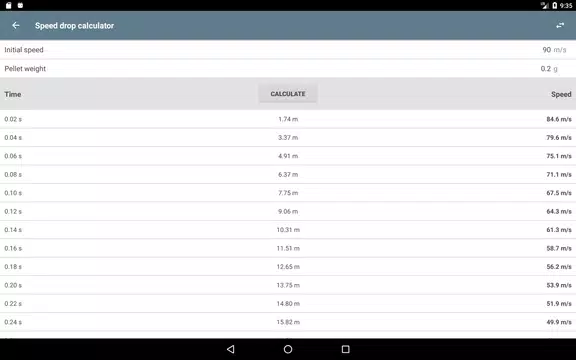Screen dimensions: 576x360
Task: Select the Pellet weight label
Action: [x=25, y=69]
